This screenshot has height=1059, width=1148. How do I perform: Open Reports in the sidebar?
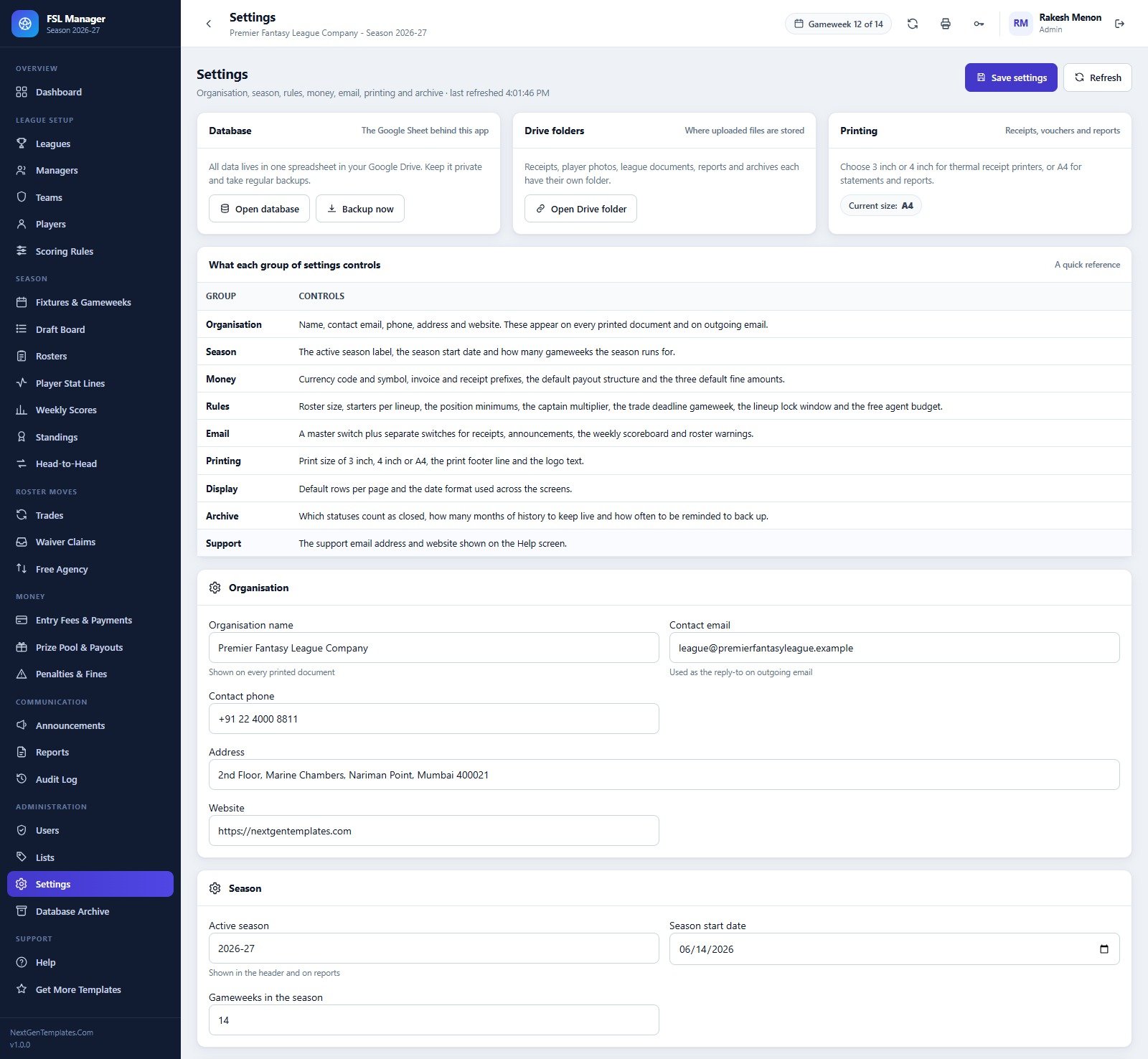click(x=90, y=752)
